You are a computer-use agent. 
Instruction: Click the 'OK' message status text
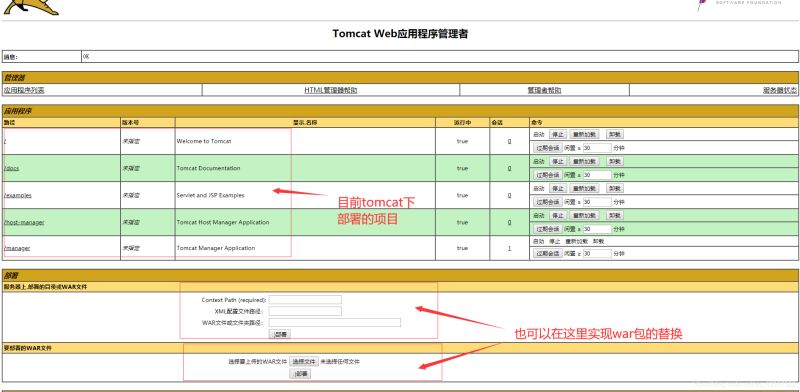pos(86,57)
